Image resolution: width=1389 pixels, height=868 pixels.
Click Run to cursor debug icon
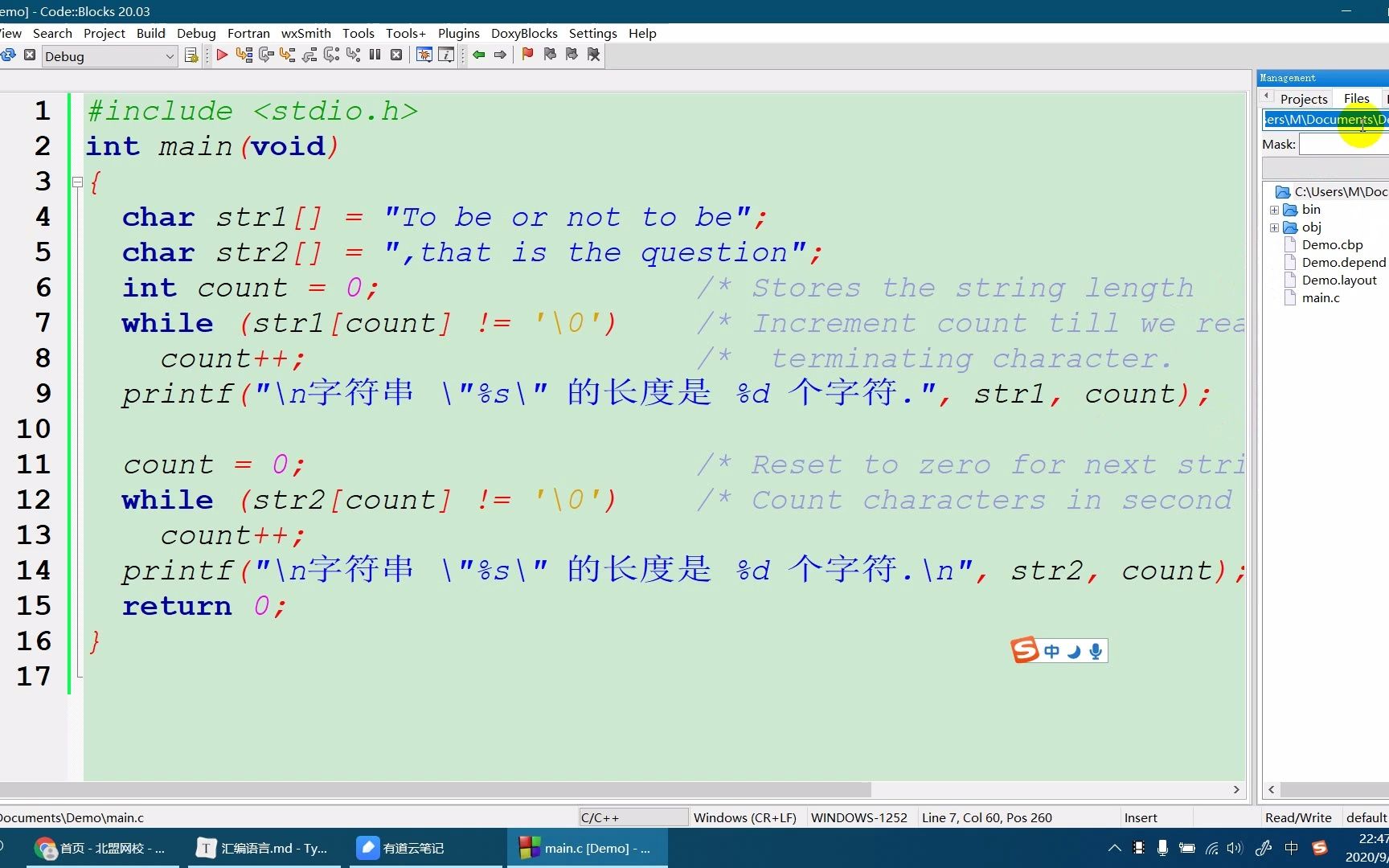(244, 55)
